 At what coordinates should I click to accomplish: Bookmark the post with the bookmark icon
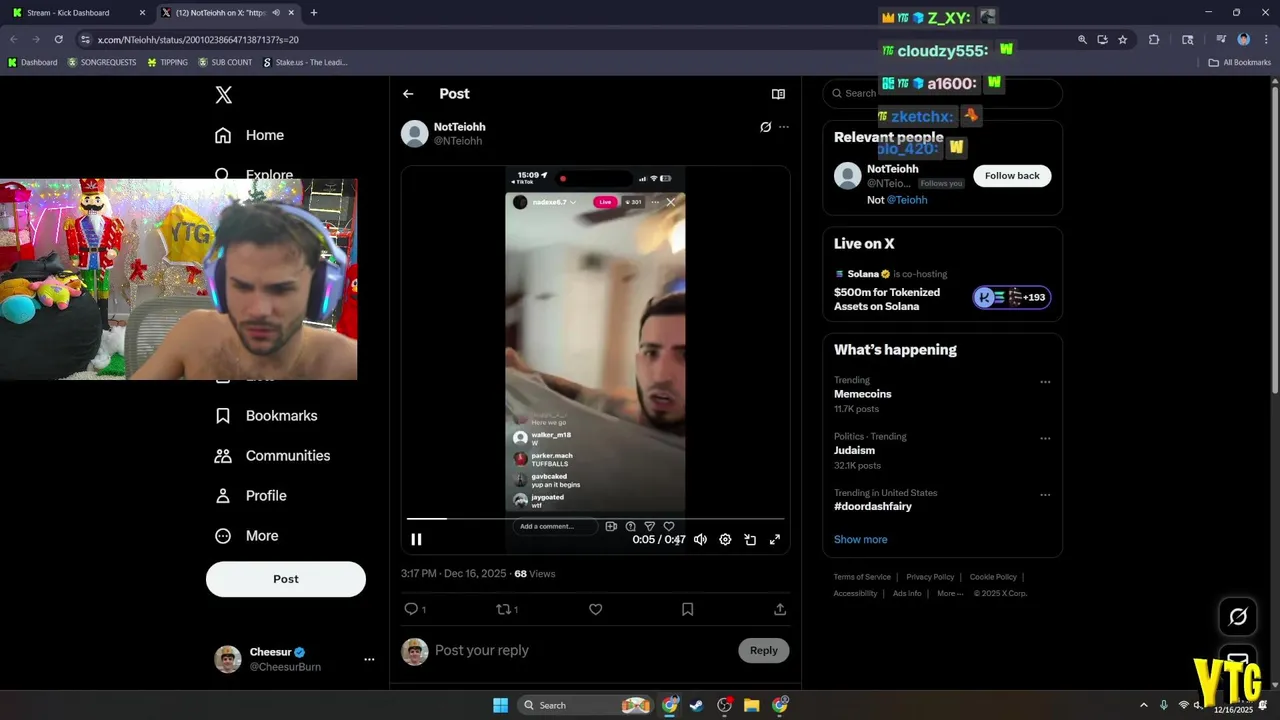tap(687, 609)
